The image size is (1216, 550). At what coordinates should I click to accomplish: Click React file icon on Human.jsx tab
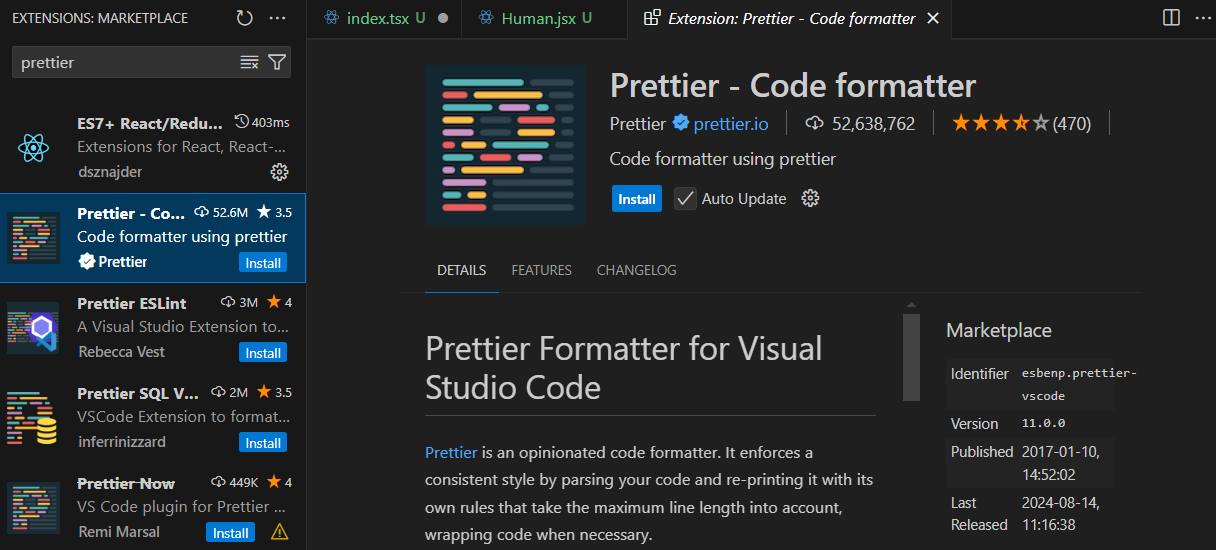click(x=486, y=18)
